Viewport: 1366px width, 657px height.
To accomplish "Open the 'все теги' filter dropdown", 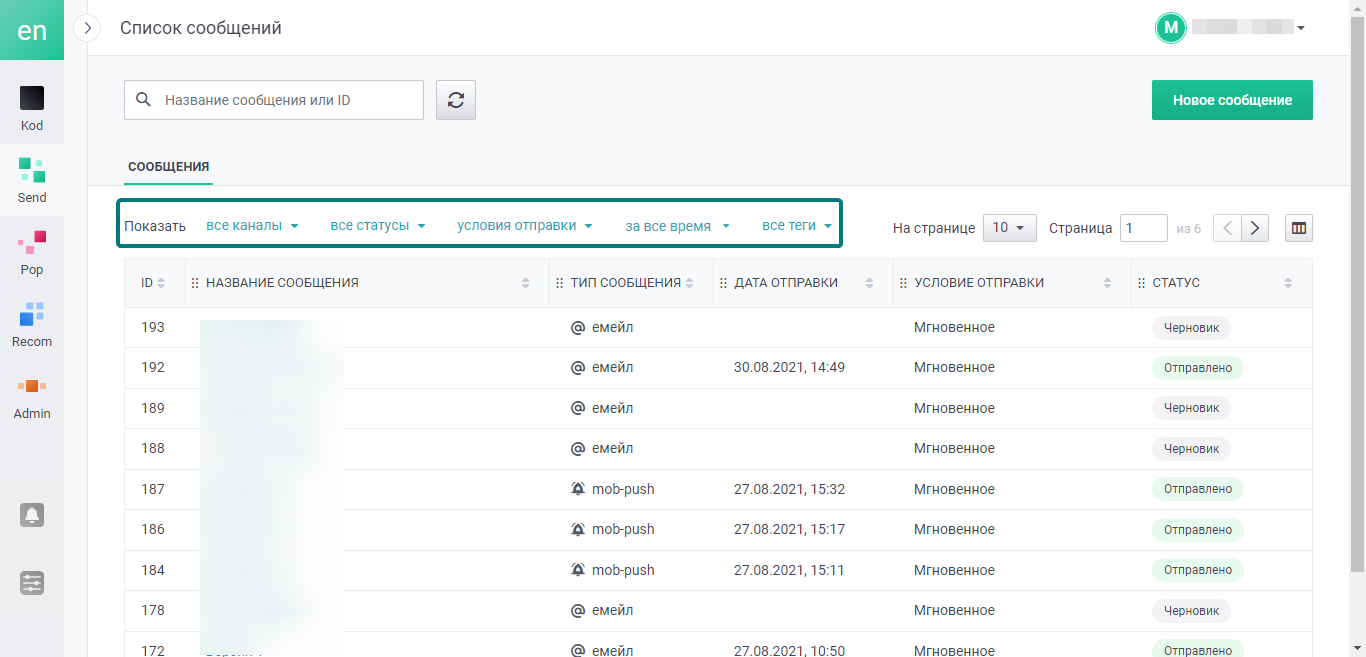I will 797,226.
